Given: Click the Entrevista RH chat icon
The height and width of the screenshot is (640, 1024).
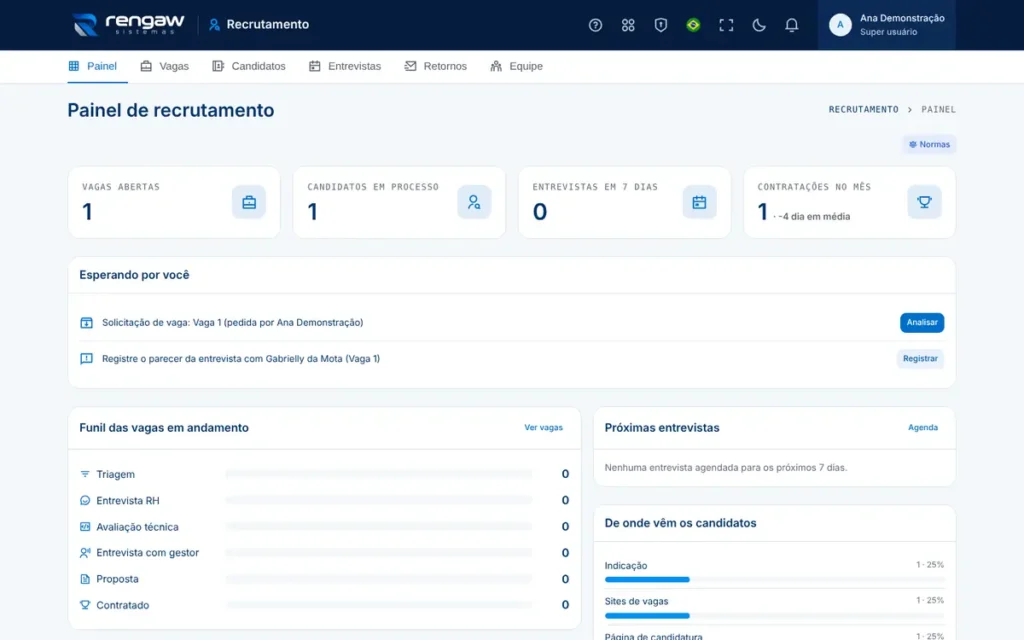Looking at the screenshot, I should [x=85, y=500].
